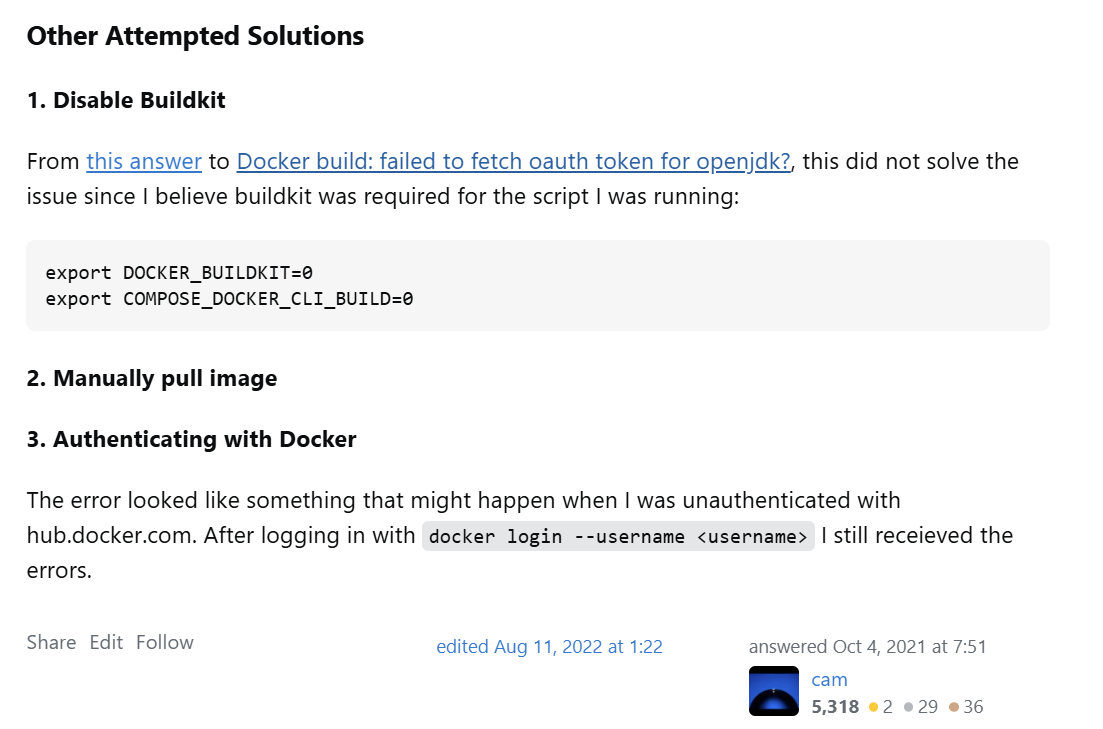
Task: Open the Docker build oauth token question link
Action: pyautogui.click(x=514, y=161)
